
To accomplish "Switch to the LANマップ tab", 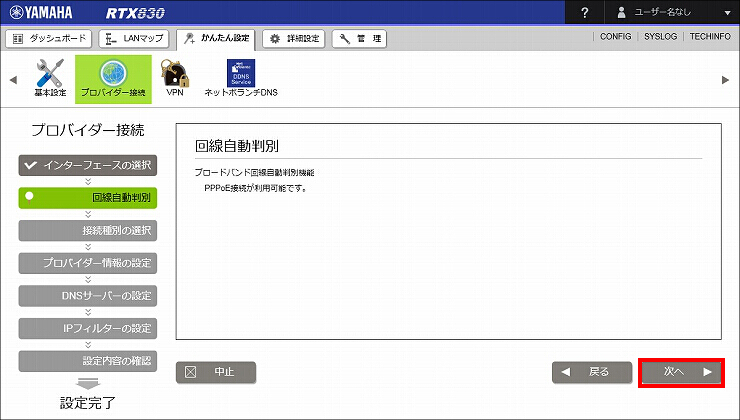I will coord(135,39).
